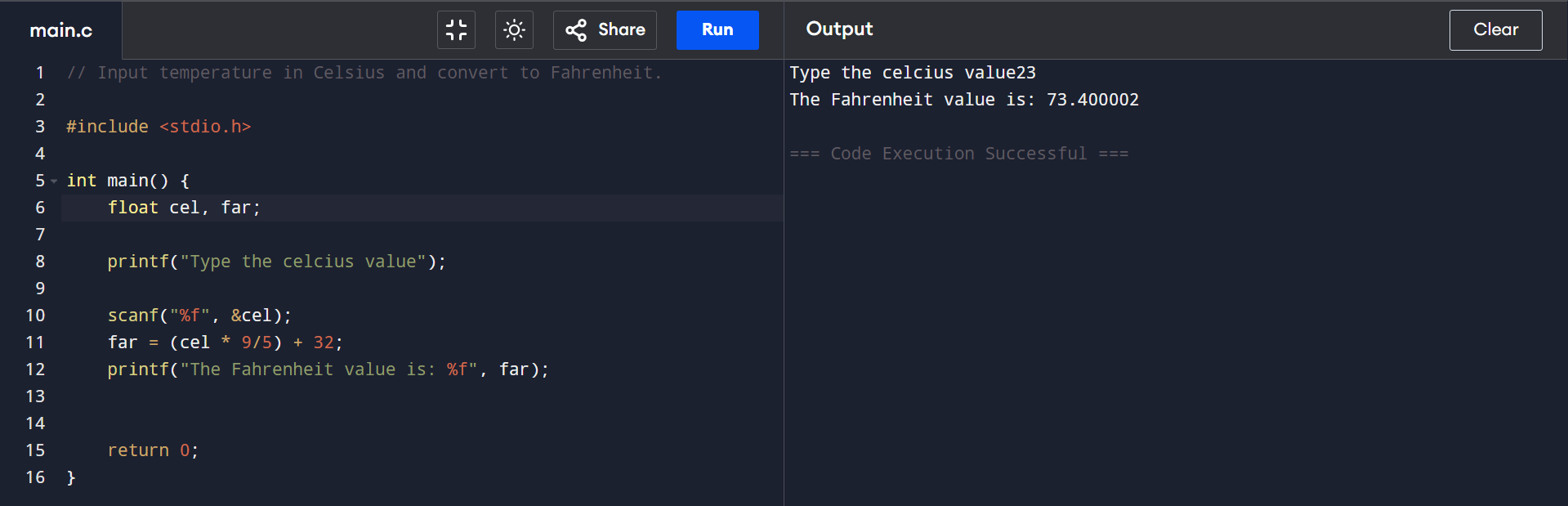Click the printf "Type the celcius value" line
Viewport: 1568px width, 506px height.
tap(277, 262)
